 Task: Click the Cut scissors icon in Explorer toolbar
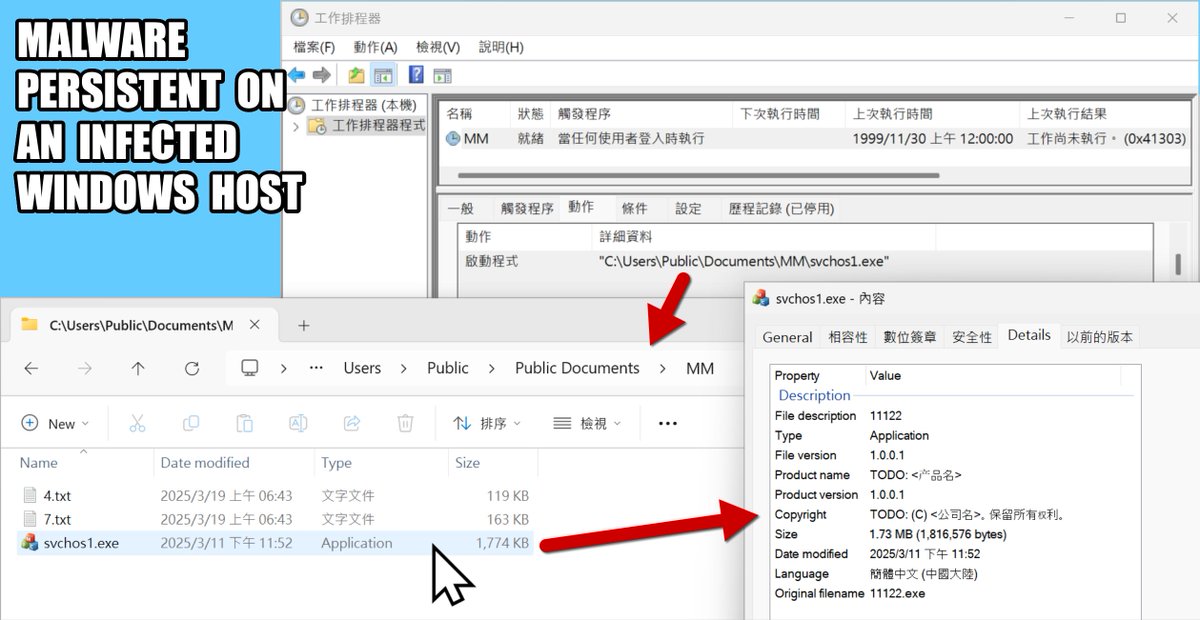[x=138, y=423]
